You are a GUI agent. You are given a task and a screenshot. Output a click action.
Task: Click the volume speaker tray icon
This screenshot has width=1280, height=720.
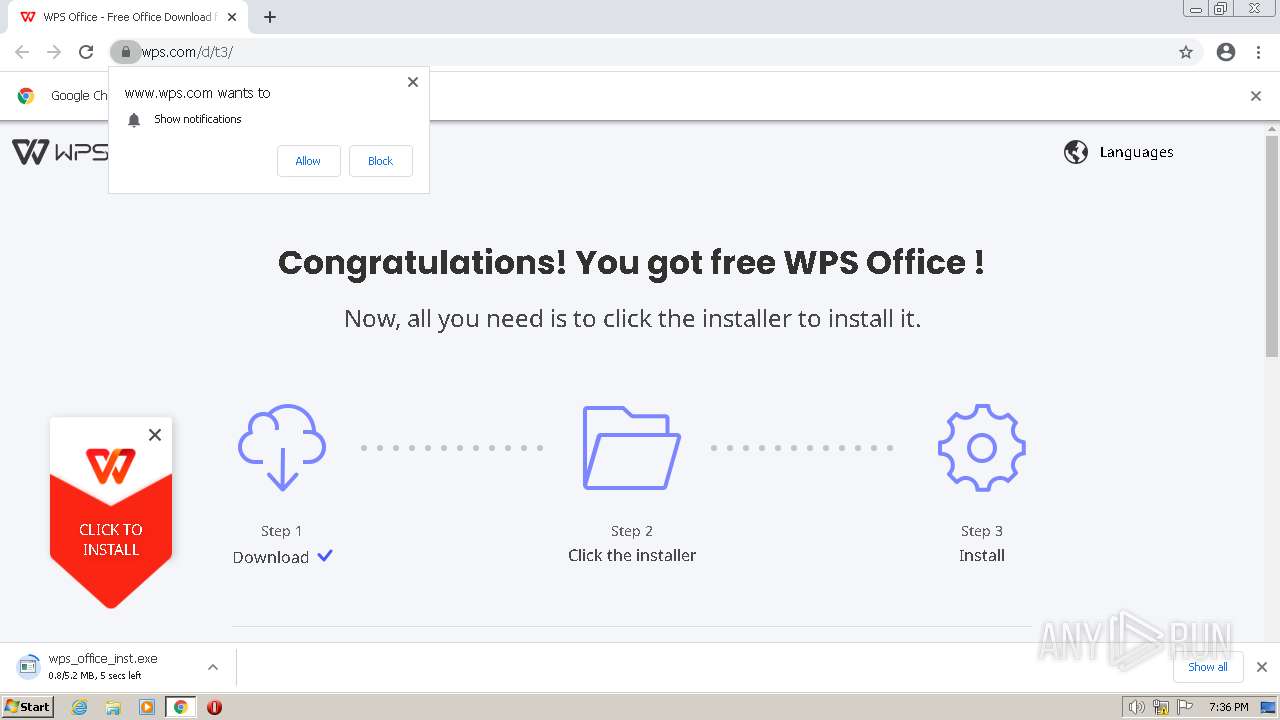[x=1136, y=707]
